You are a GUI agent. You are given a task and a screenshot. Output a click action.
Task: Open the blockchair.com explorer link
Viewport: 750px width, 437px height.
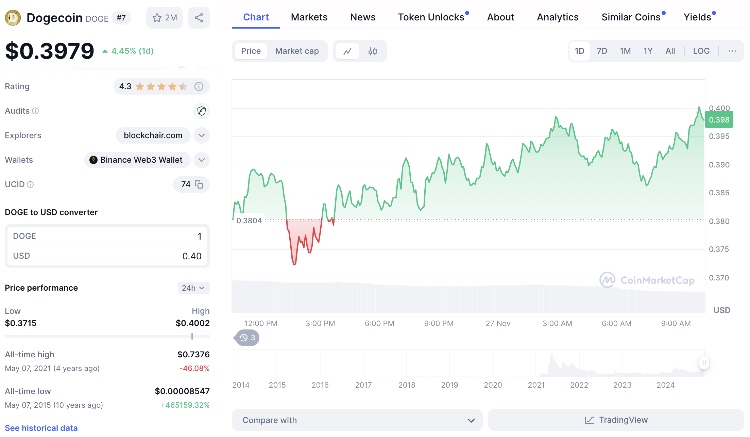pyautogui.click(x=153, y=135)
